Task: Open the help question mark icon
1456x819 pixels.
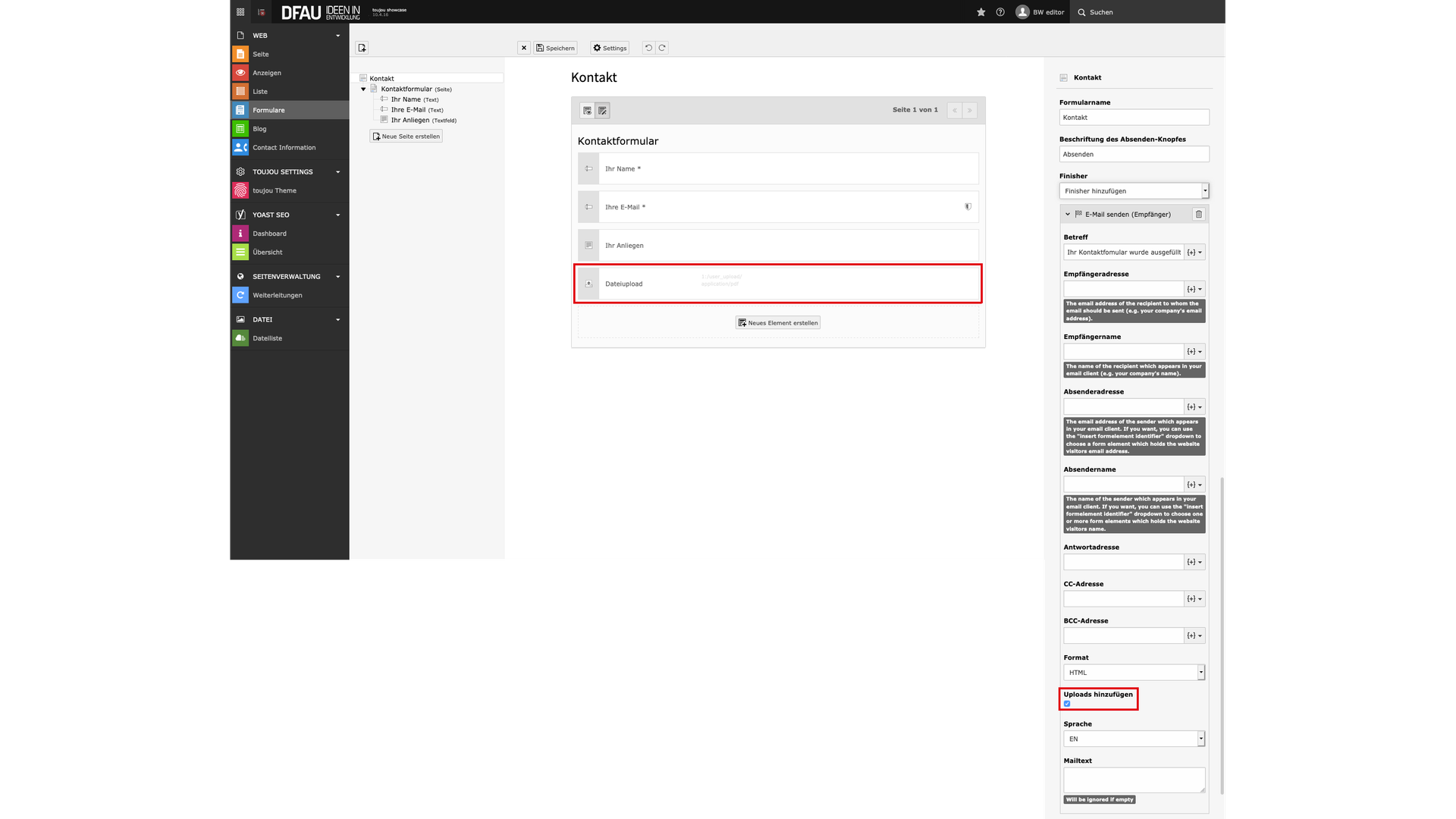Action: 1000,12
